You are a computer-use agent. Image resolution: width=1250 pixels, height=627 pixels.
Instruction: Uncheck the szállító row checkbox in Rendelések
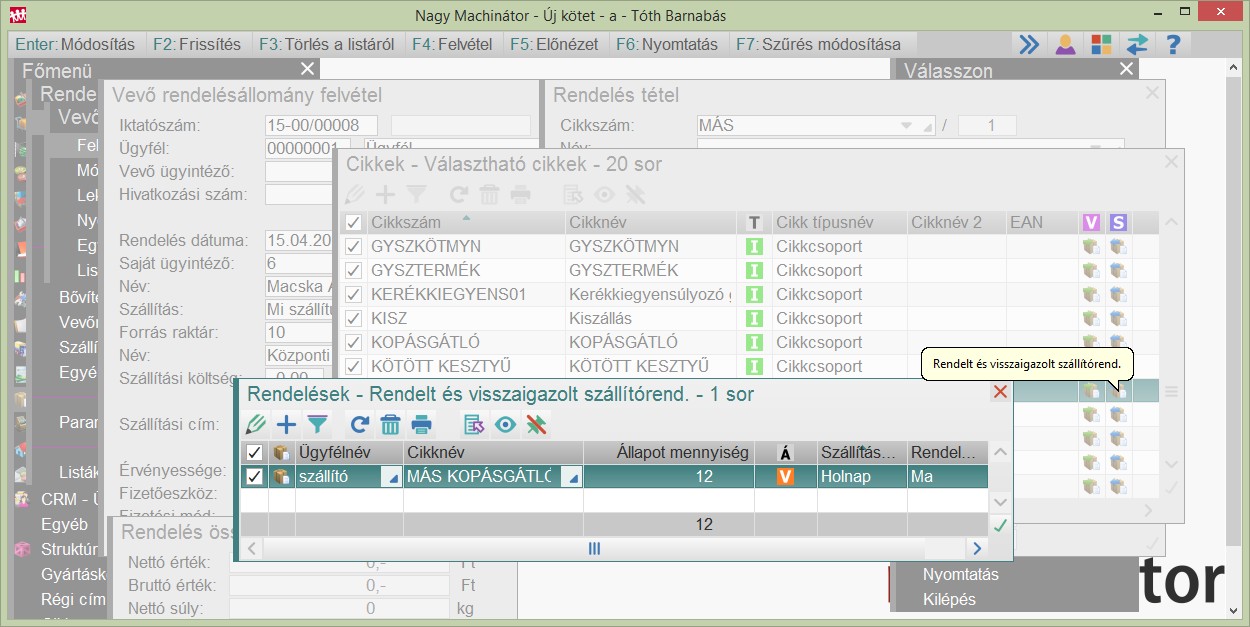click(x=254, y=477)
